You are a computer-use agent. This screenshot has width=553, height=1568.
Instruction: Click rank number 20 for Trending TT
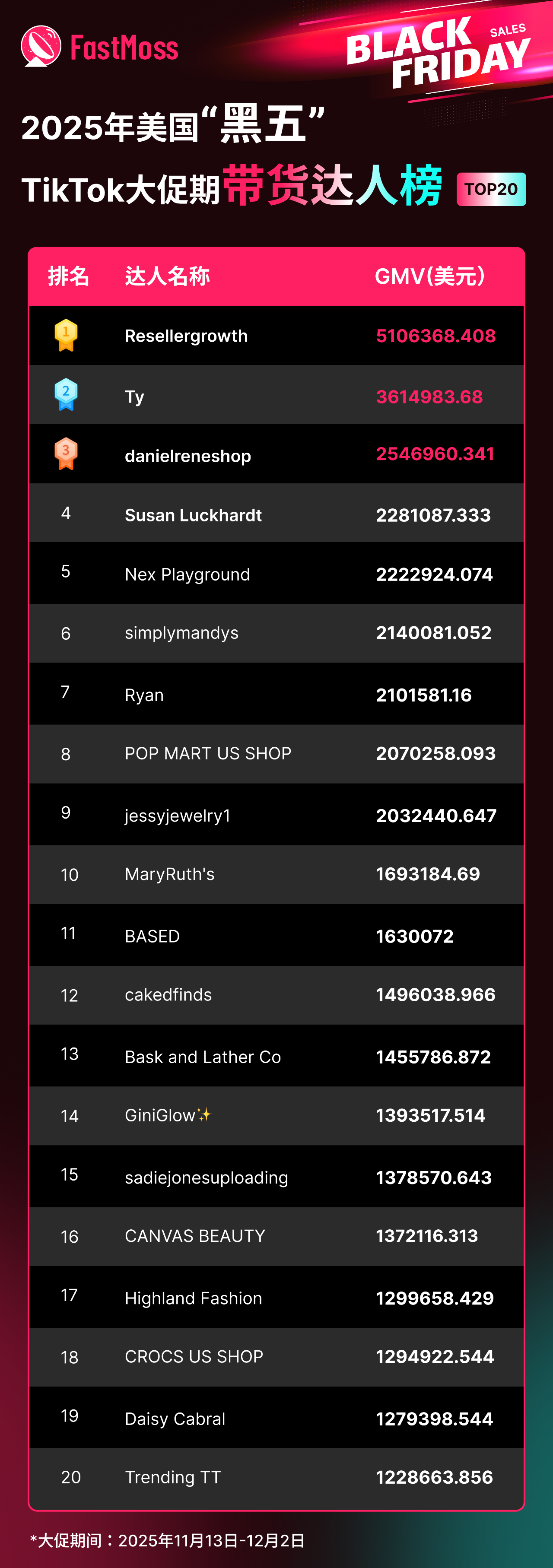point(71,1477)
